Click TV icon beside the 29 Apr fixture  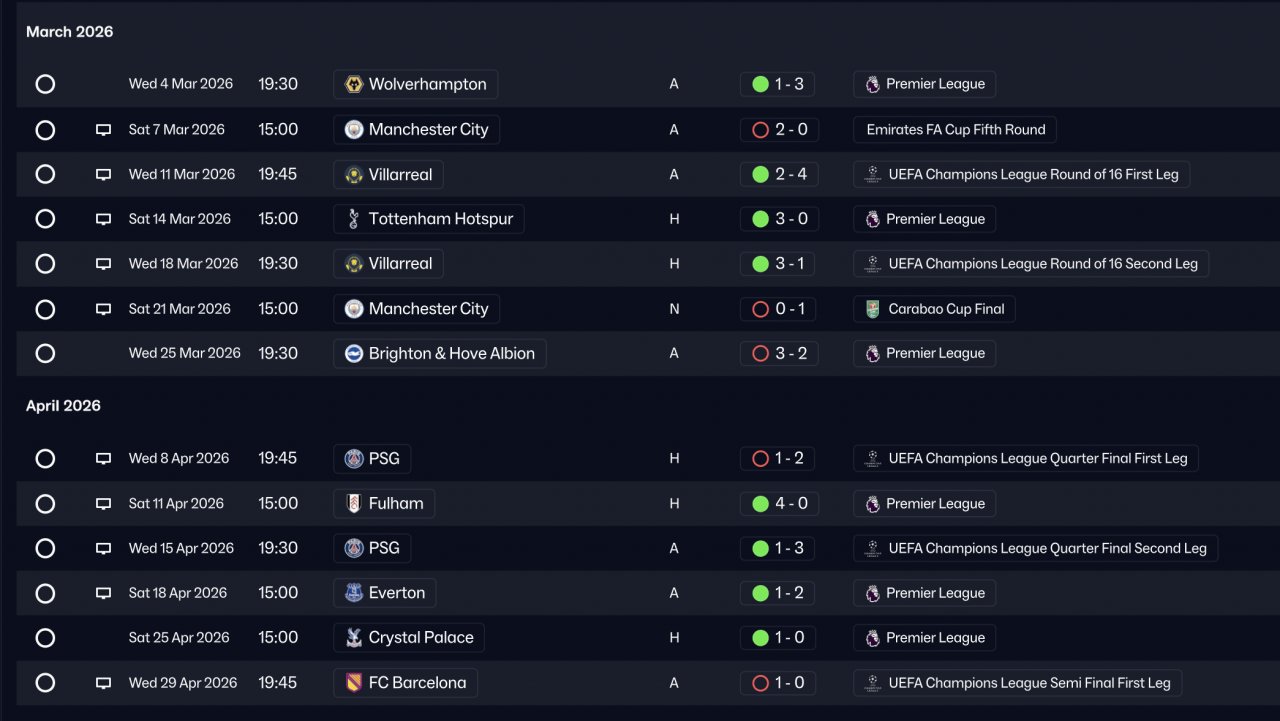(103, 683)
